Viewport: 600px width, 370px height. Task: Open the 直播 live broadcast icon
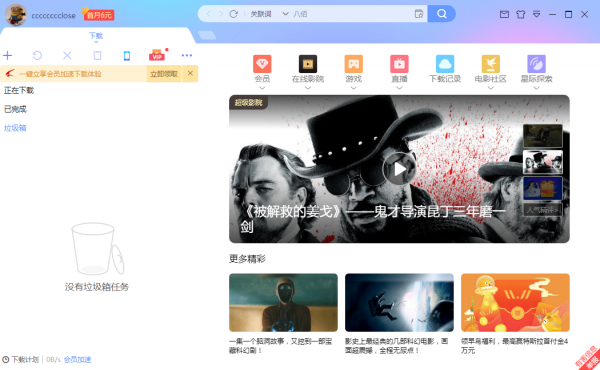tap(399, 64)
